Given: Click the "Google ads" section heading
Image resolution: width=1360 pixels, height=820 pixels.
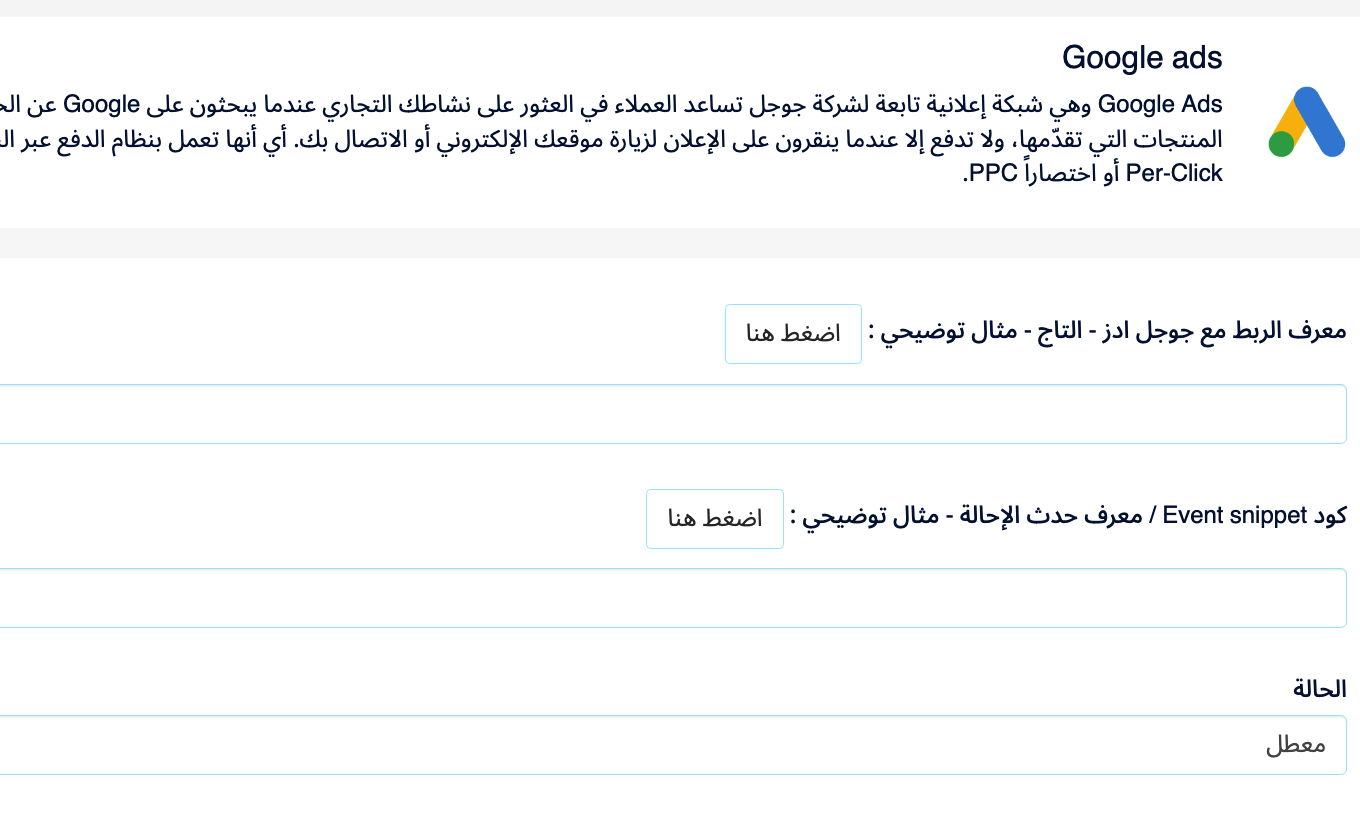Looking at the screenshot, I should click(x=1142, y=58).
